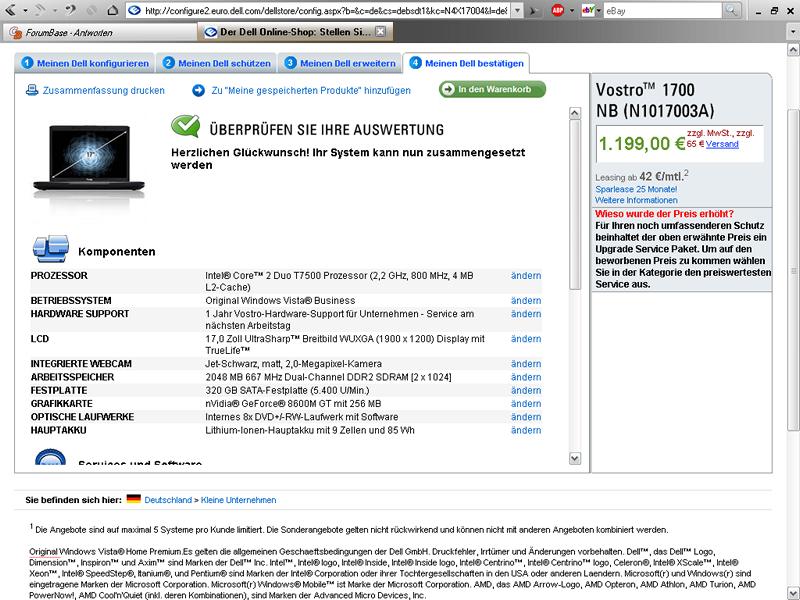800x600 pixels.
Task: Click ändern in the LCD row
Action: [526, 339]
